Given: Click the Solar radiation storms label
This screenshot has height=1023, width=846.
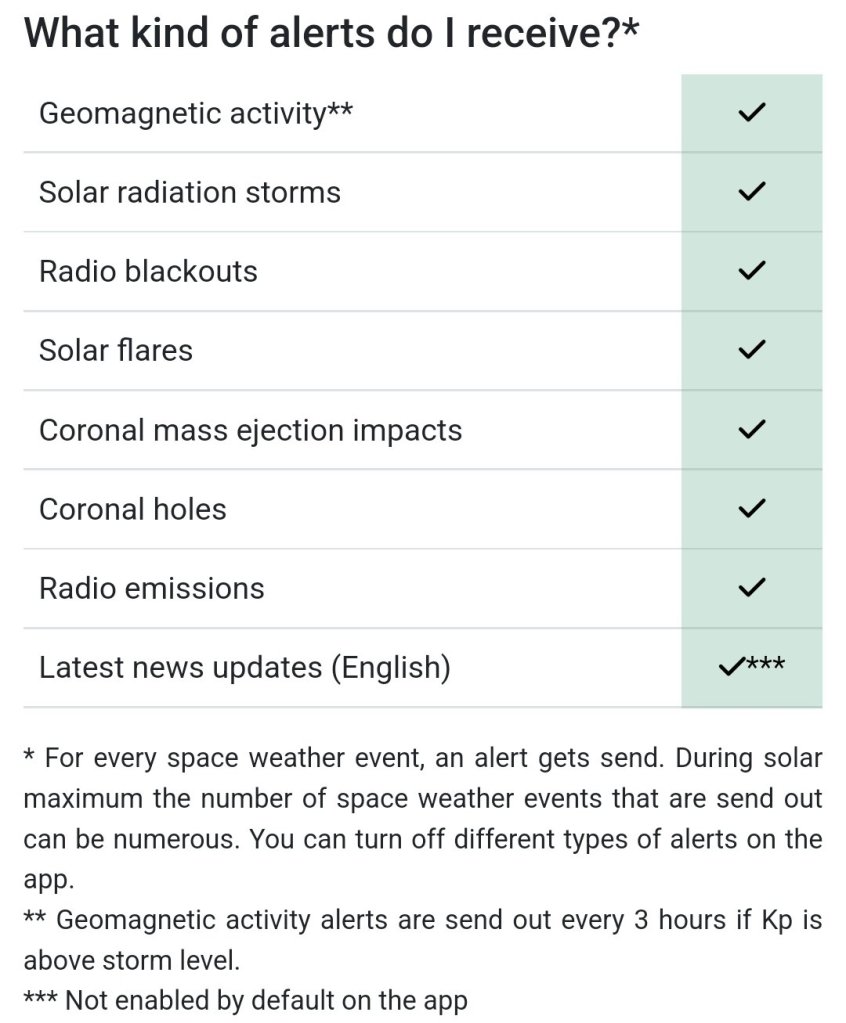Looking at the screenshot, I should [x=190, y=192].
